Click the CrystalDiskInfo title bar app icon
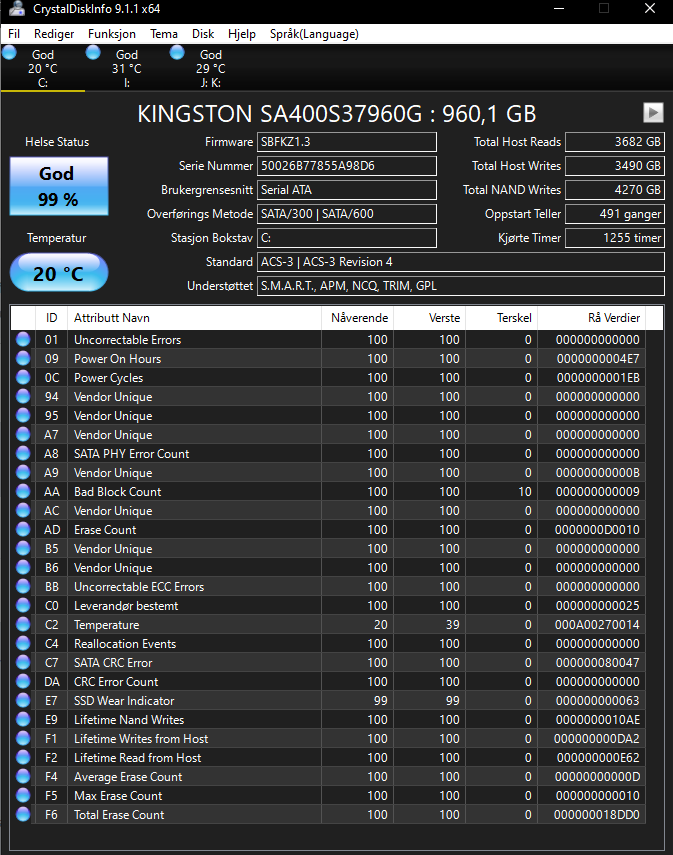673x855 pixels. (16, 9)
